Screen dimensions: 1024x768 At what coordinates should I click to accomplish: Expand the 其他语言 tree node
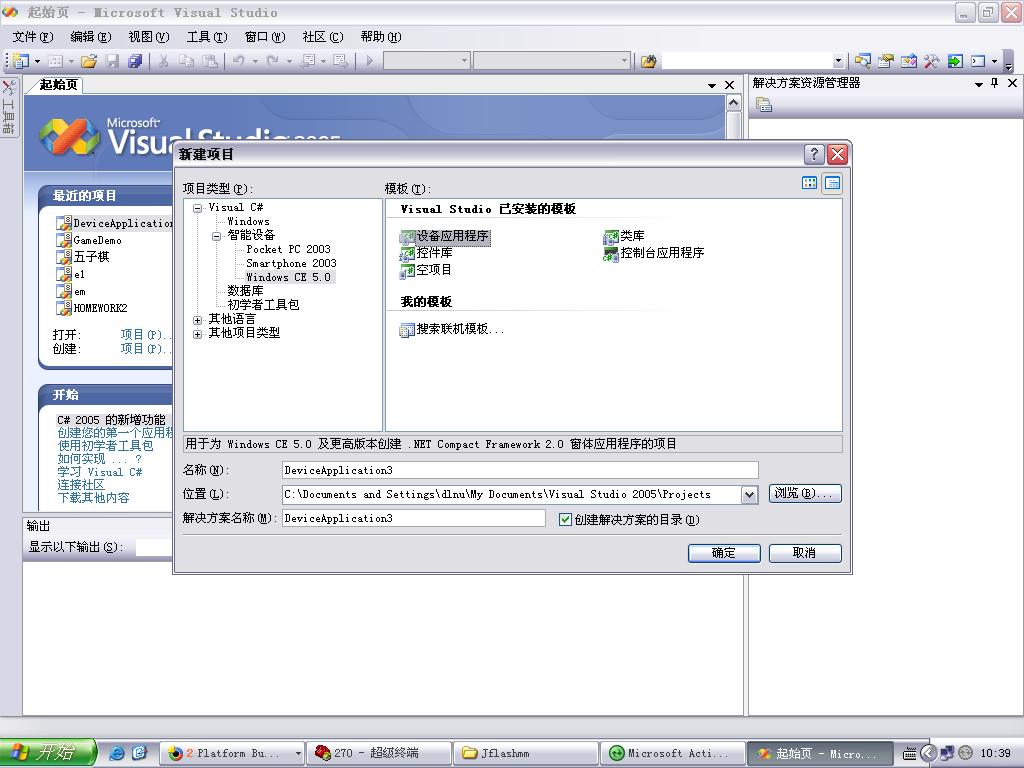pyautogui.click(x=197, y=320)
